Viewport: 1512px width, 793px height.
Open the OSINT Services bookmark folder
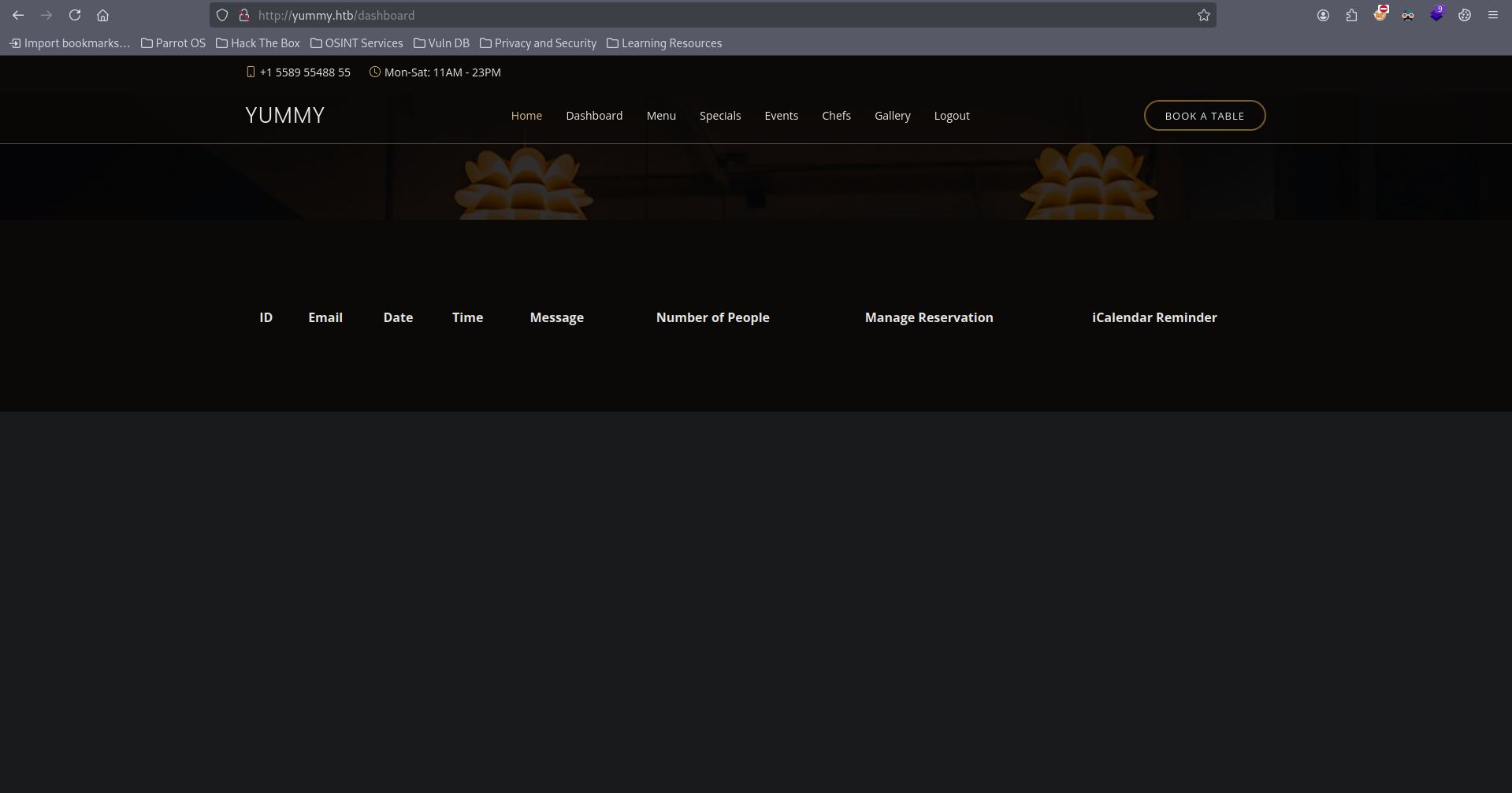(356, 43)
